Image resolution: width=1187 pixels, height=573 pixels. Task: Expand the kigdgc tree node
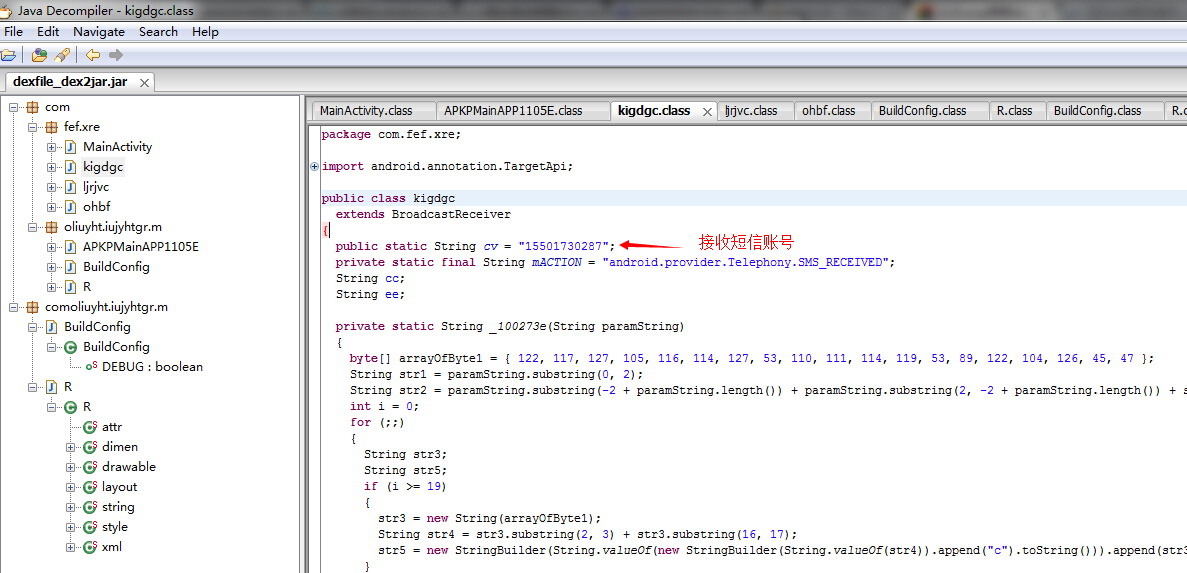[x=51, y=167]
